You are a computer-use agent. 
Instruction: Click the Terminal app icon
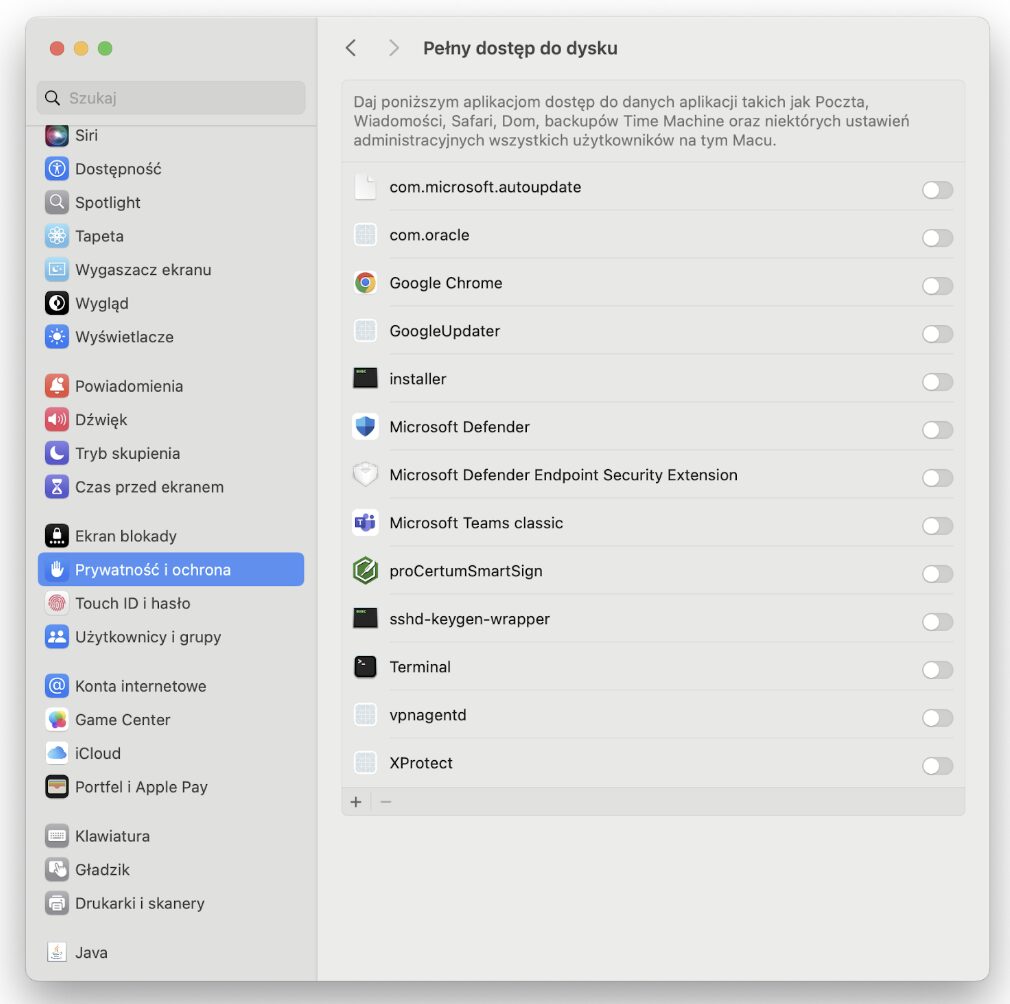pos(365,667)
